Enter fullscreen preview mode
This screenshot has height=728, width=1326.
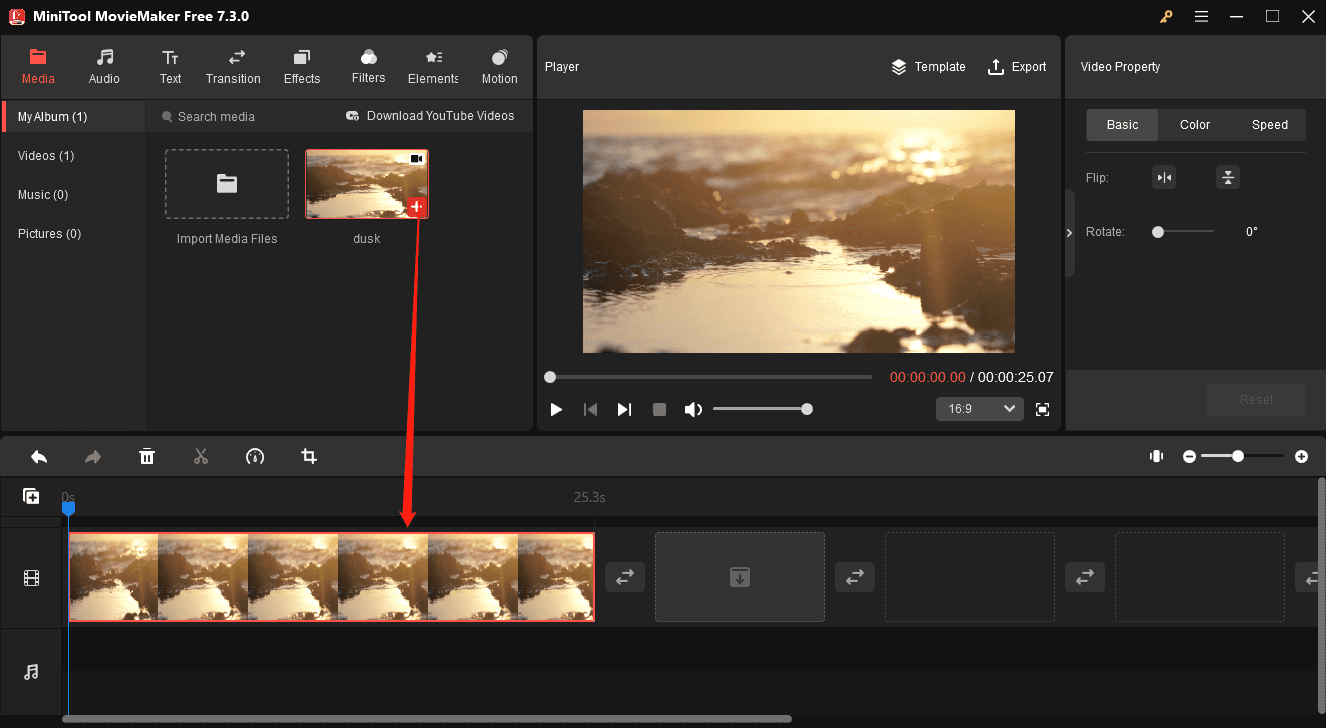coord(1042,409)
